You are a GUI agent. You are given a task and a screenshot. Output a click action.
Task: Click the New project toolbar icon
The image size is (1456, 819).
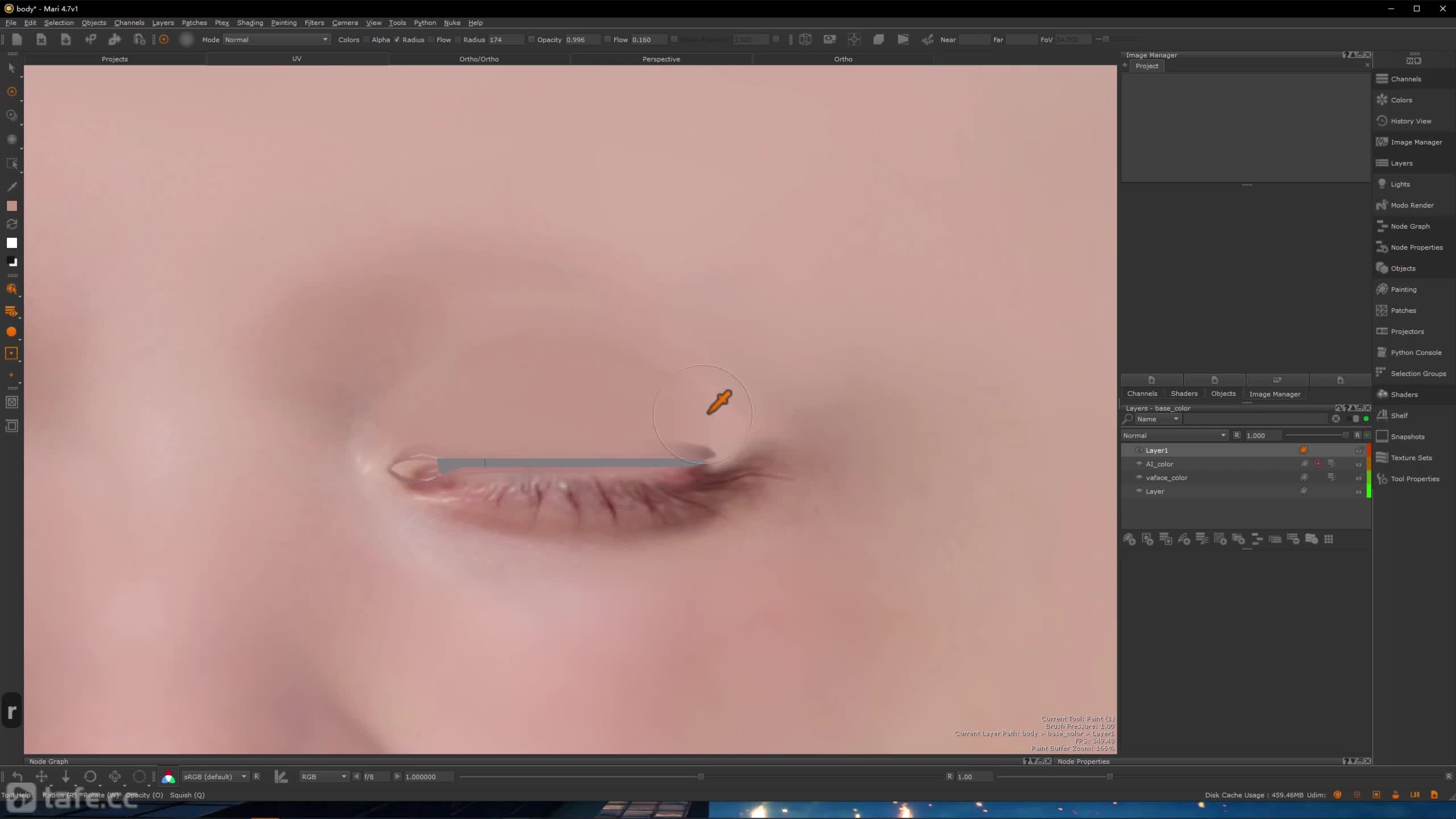[x=16, y=39]
